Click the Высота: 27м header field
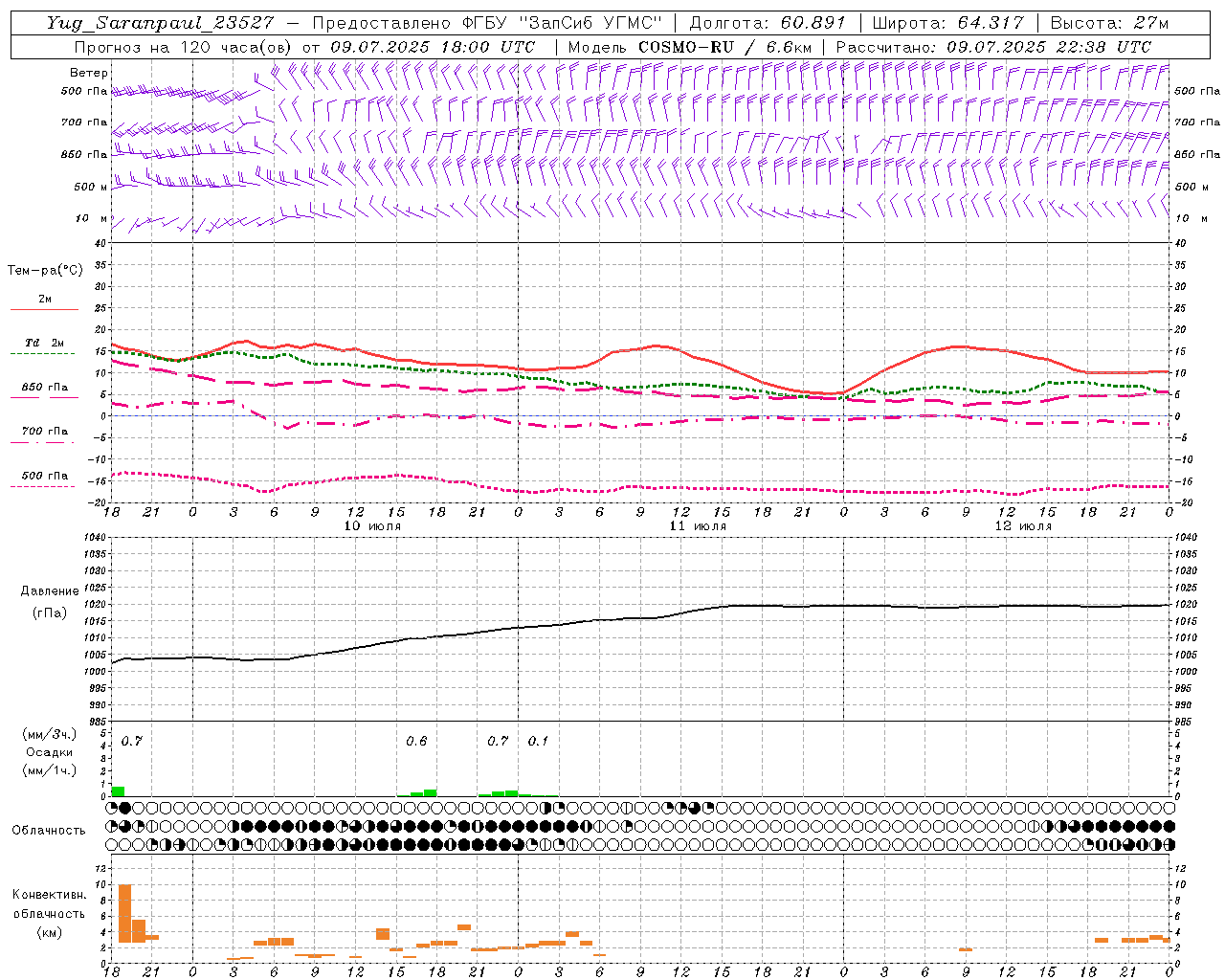Viewport: 1225px width, 980px height. [1109, 23]
